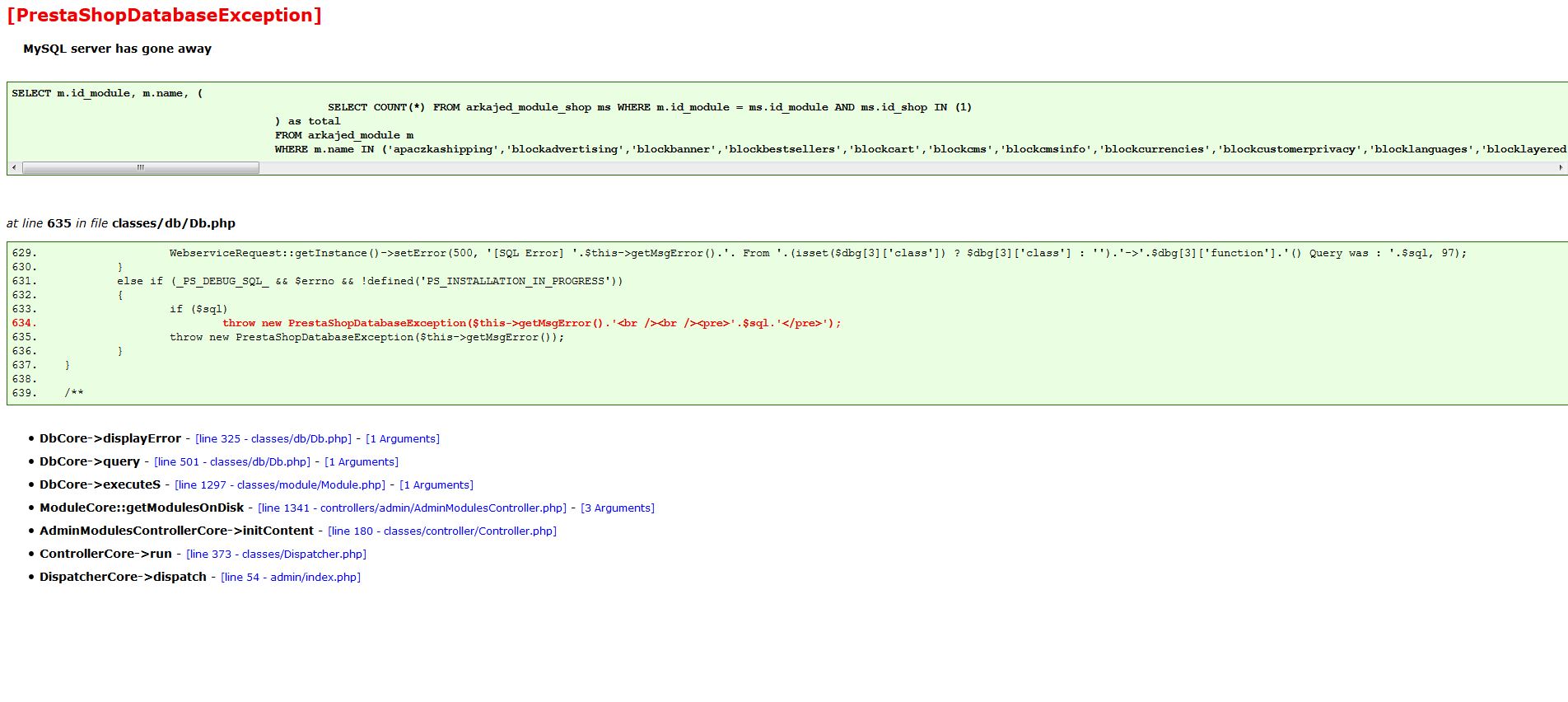
Task: Click code line 635 throw new PrestaShopDatabaseException
Action: click(x=367, y=337)
